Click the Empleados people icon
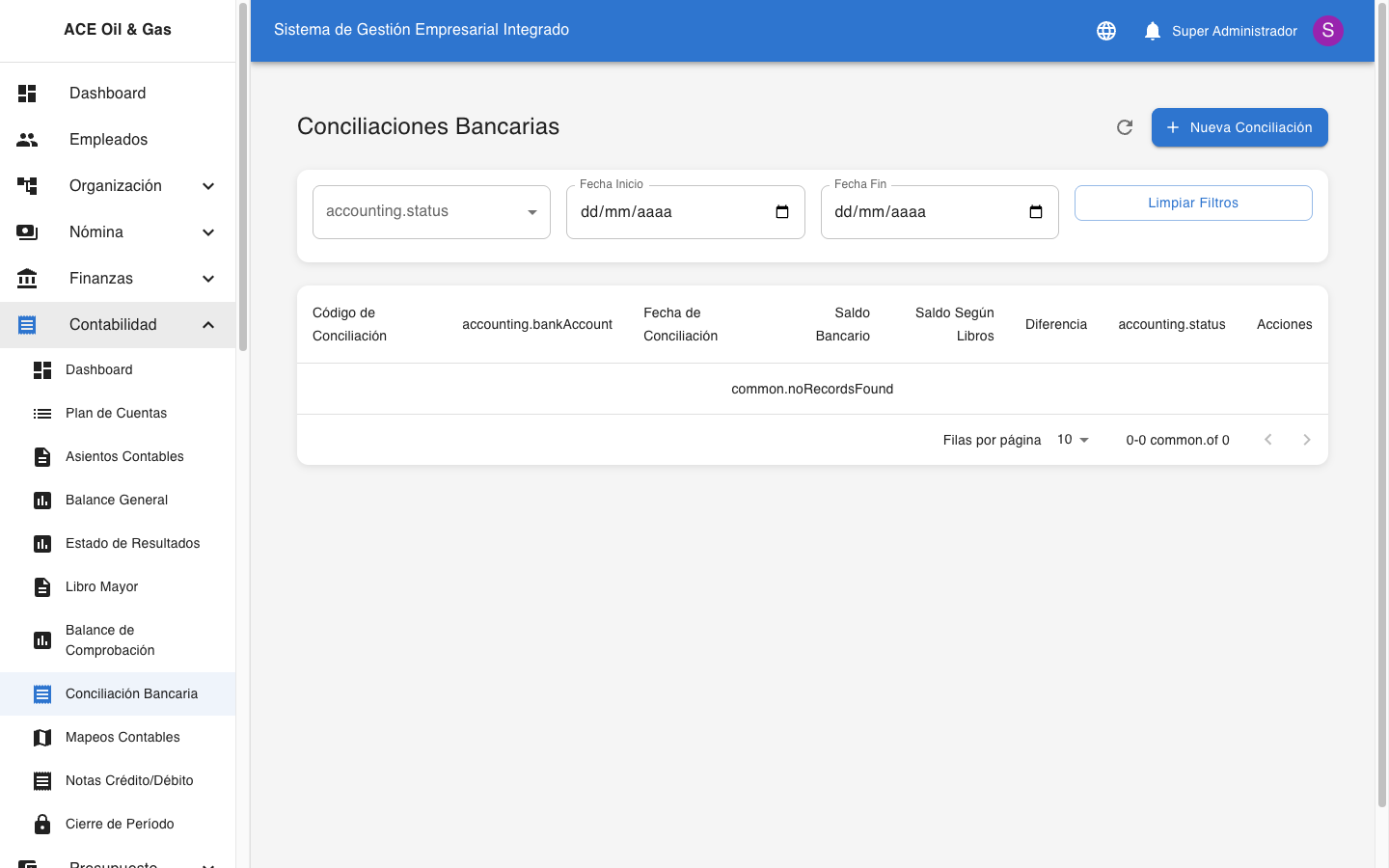This screenshot has width=1389, height=868. pos(27,140)
